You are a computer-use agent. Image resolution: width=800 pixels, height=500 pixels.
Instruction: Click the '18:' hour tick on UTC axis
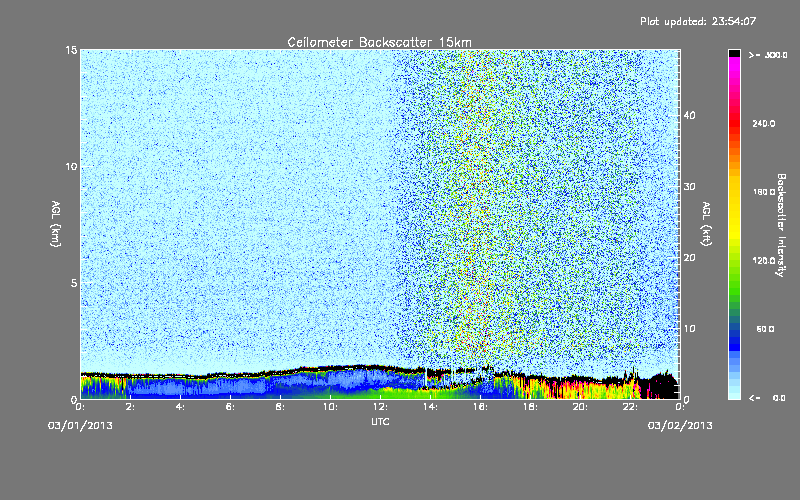pyautogui.click(x=531, y=407)
